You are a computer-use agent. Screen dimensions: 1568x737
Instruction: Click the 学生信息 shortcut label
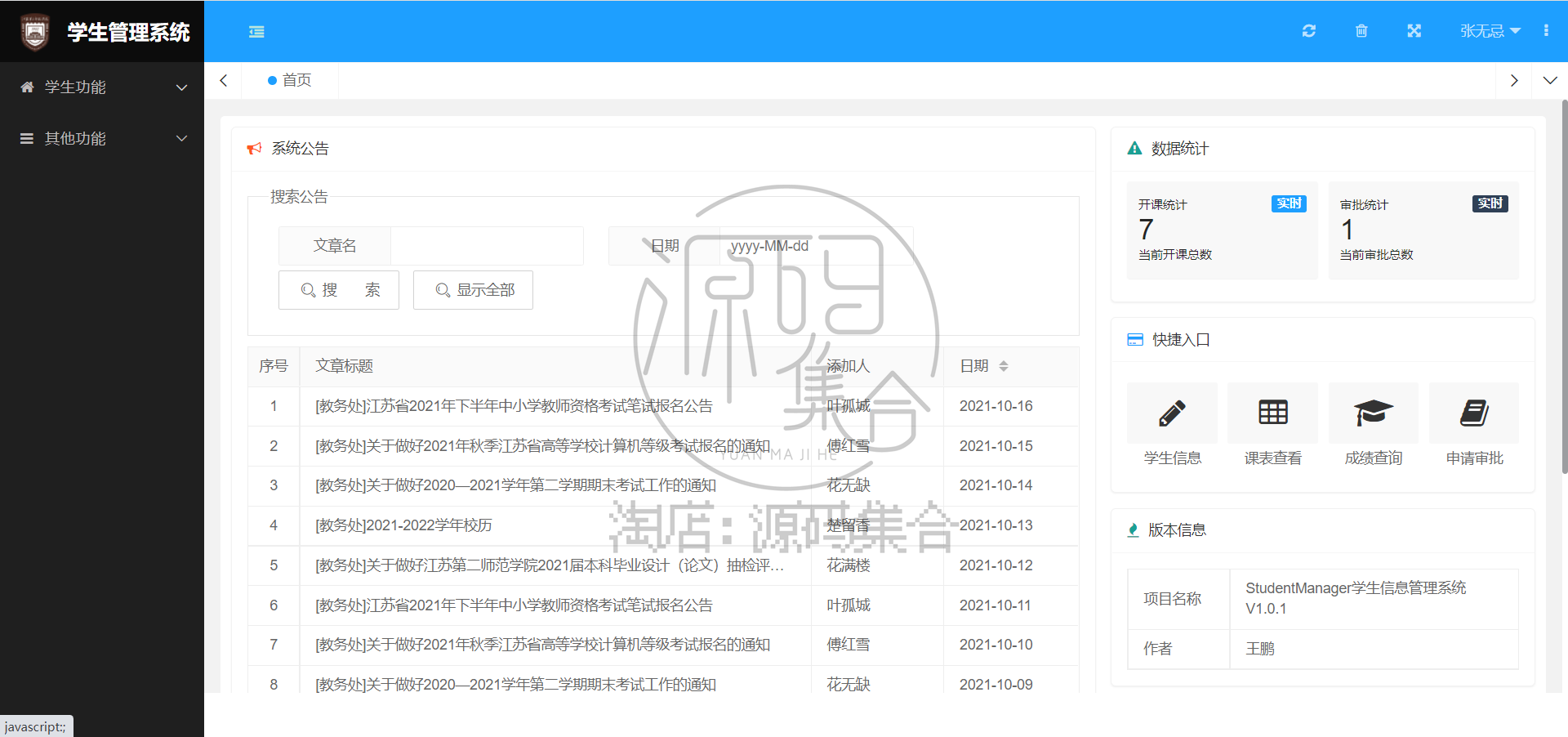pos(1172,458)
